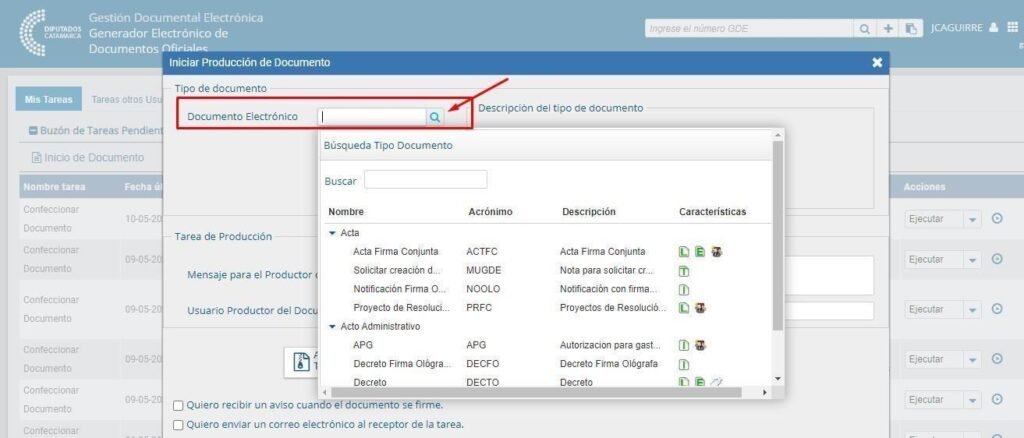Click the plus icon in the header
The image size is (1024, 438).
click(x=888, y=29)
